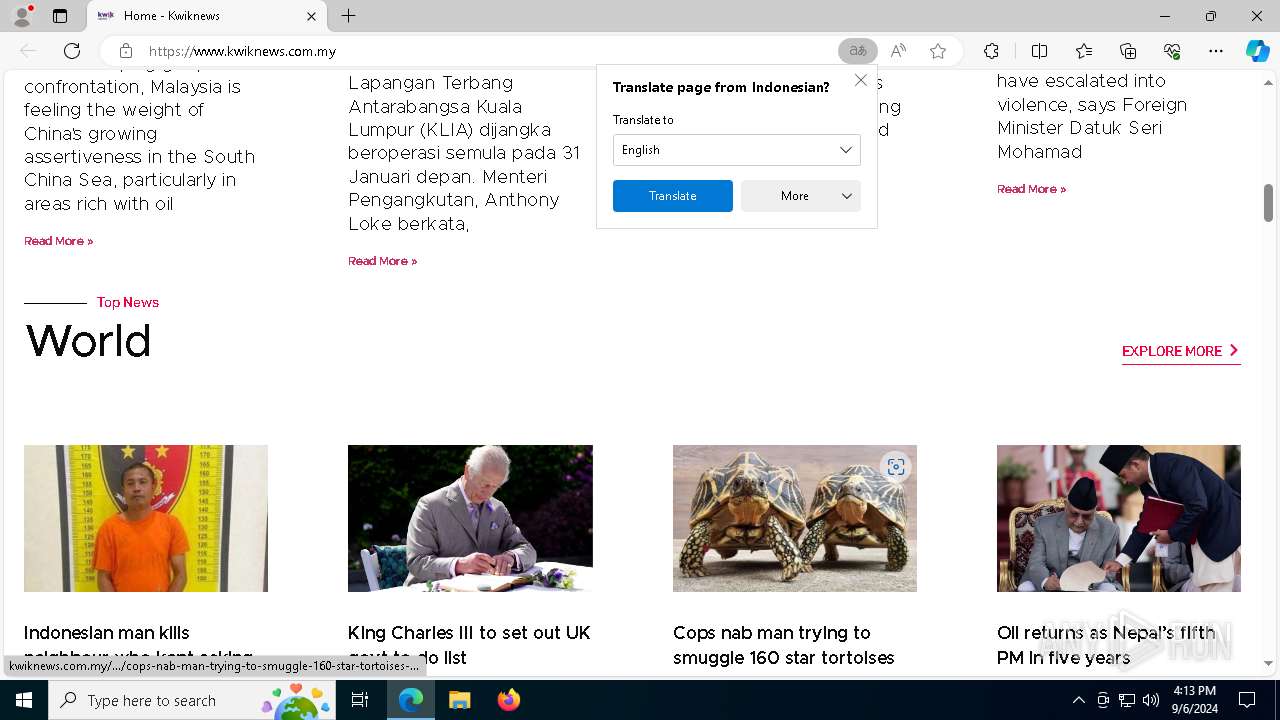
Task: Open the Nepal PM article thumbnail
Action: (1119, 518)
